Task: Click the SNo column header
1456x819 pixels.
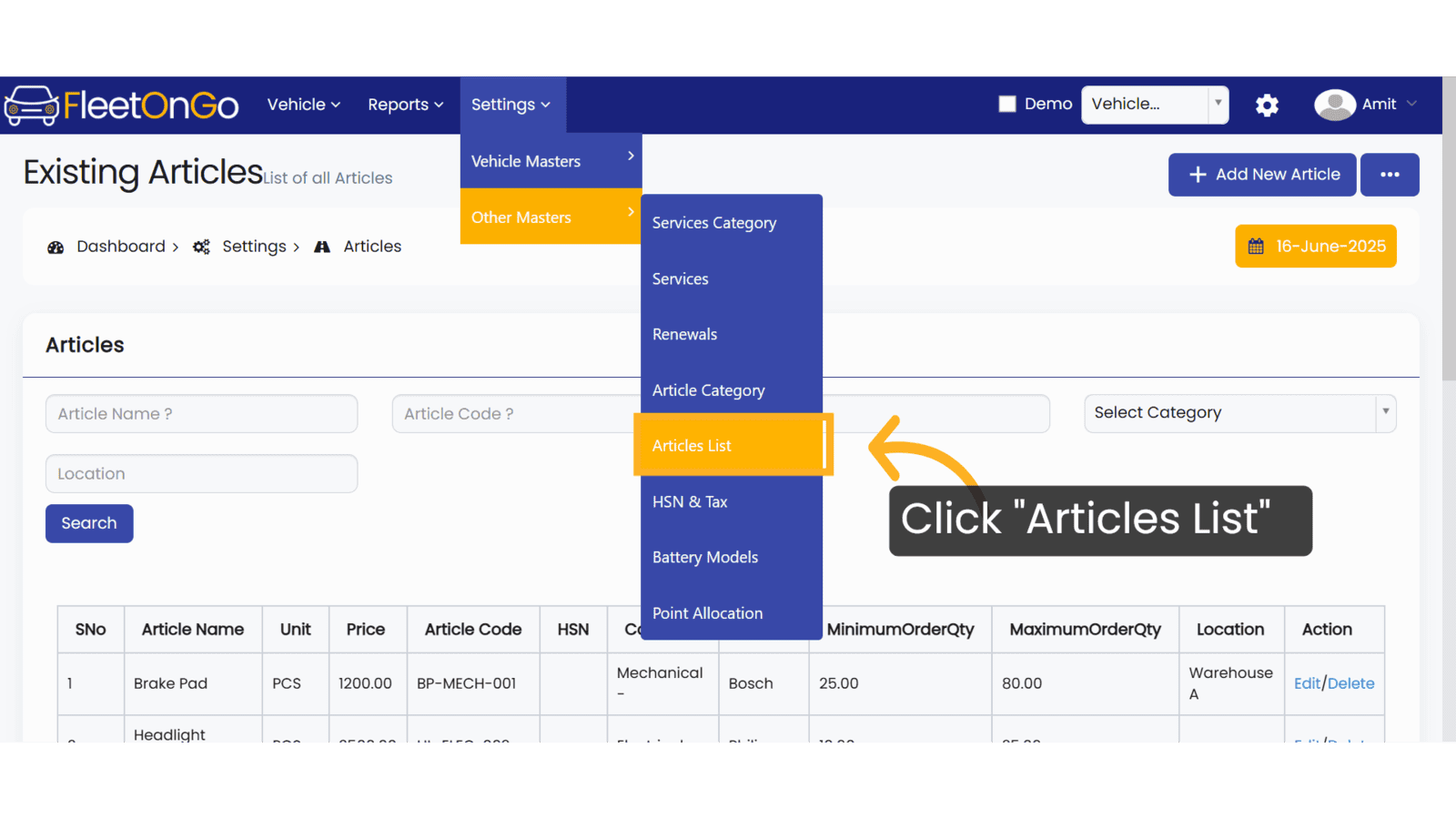Action: (91, 630)
